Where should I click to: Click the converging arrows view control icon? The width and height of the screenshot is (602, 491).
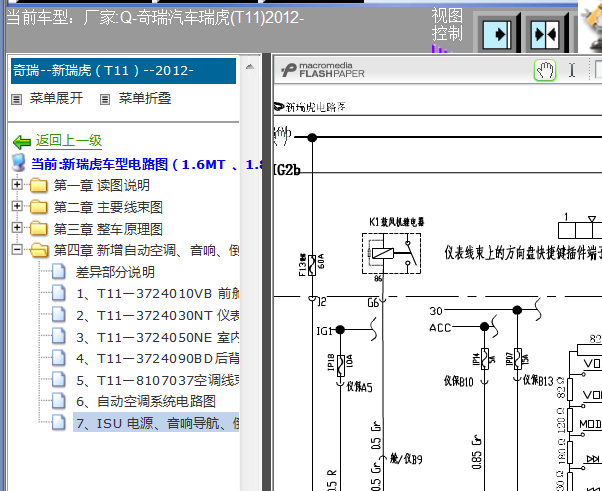[x=545, y=35]
